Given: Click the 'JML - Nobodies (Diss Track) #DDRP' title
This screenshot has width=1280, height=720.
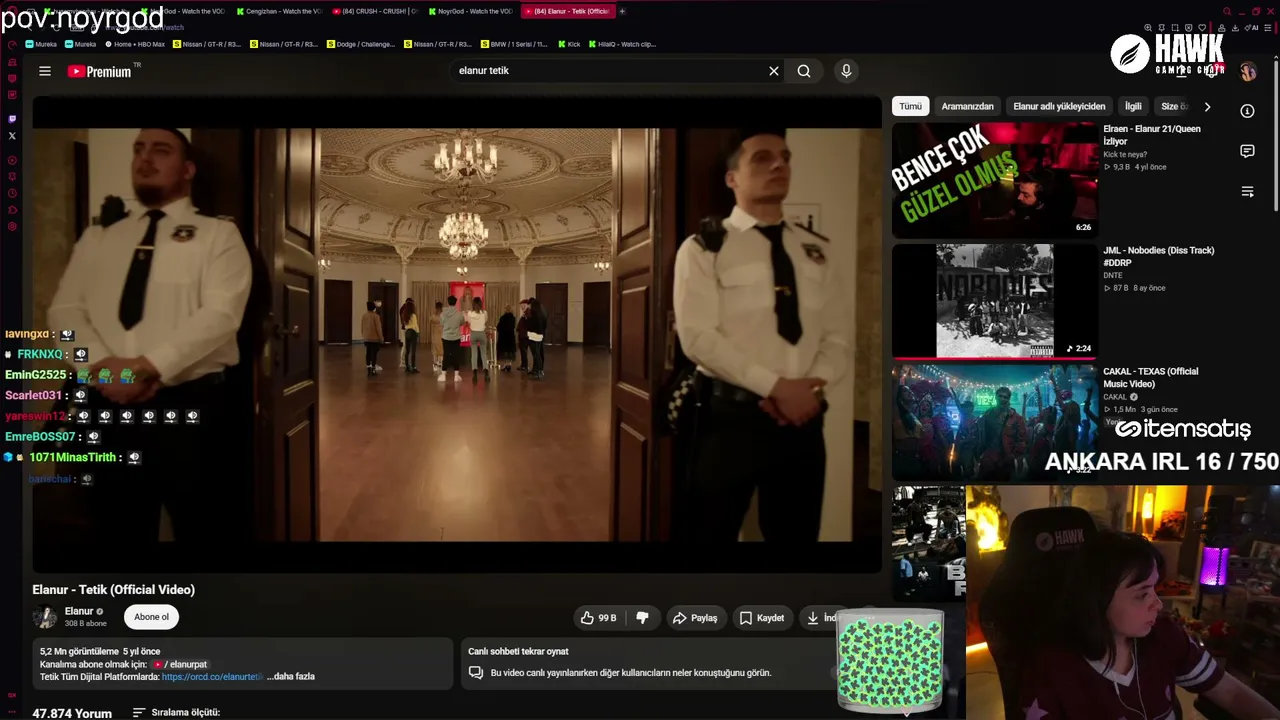Looking at the screenshot, I should pos(1159,256).
